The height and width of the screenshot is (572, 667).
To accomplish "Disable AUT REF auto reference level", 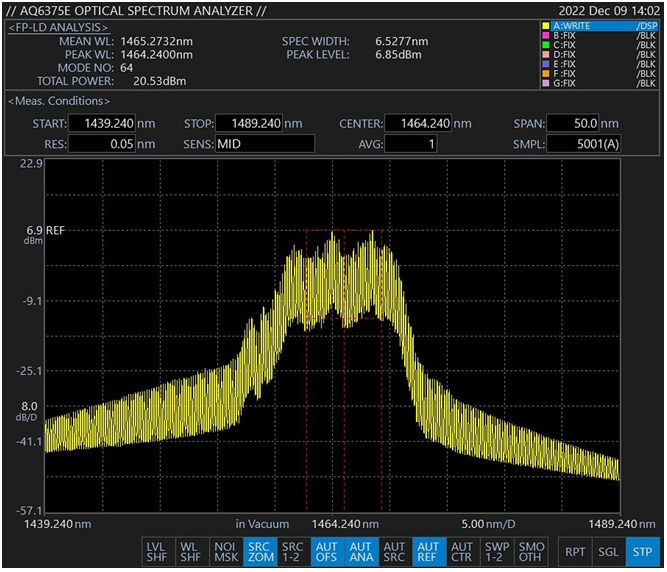I will click(x=429, y=552).
